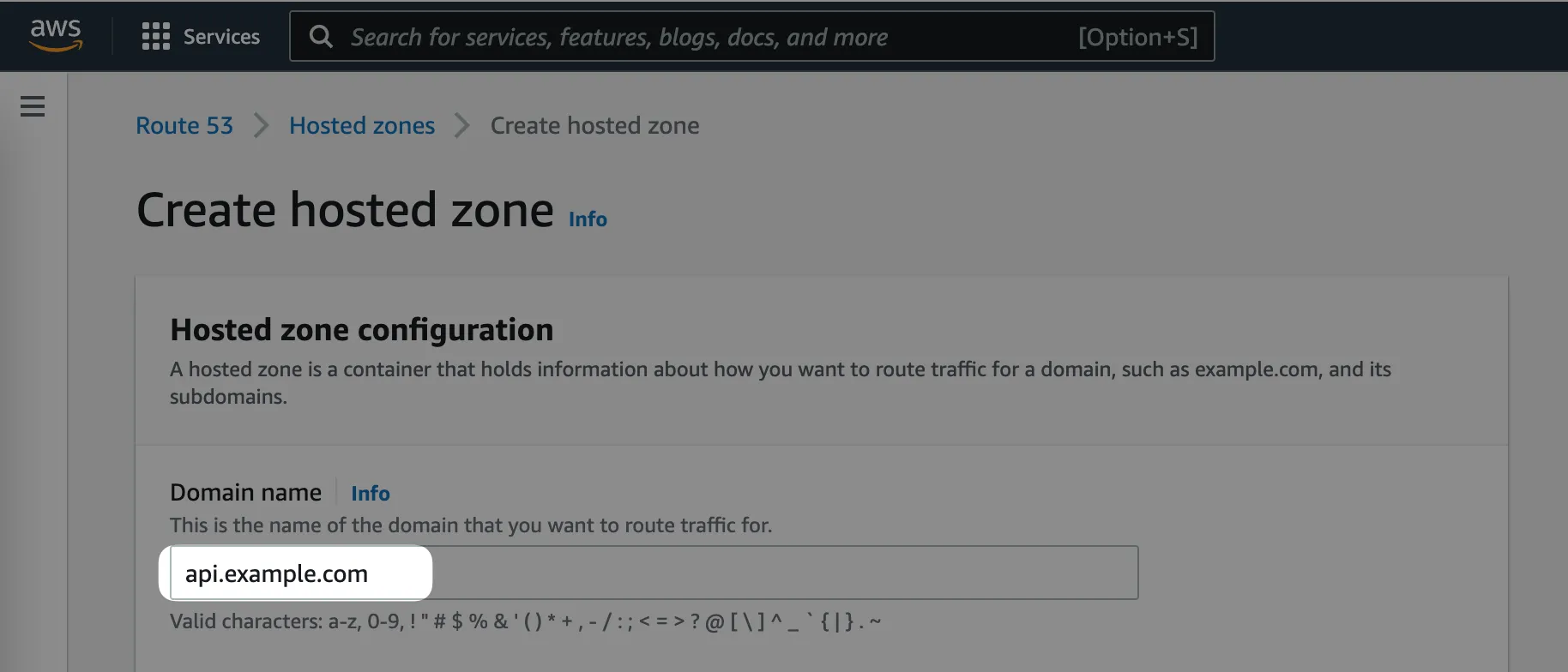Go to Route 53 breadcrumb link

[184, 126]
